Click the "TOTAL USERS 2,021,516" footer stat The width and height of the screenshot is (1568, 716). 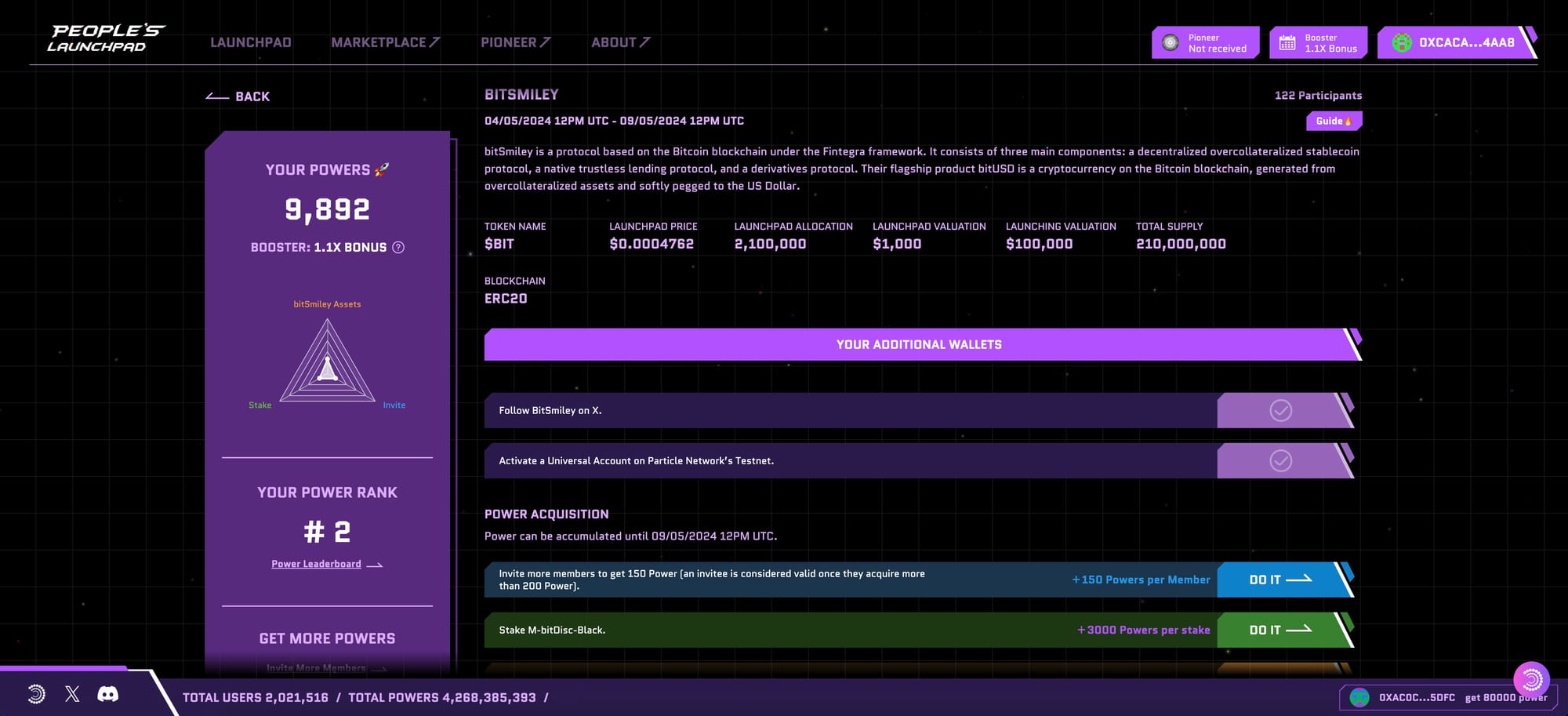[x=256, y=697]
